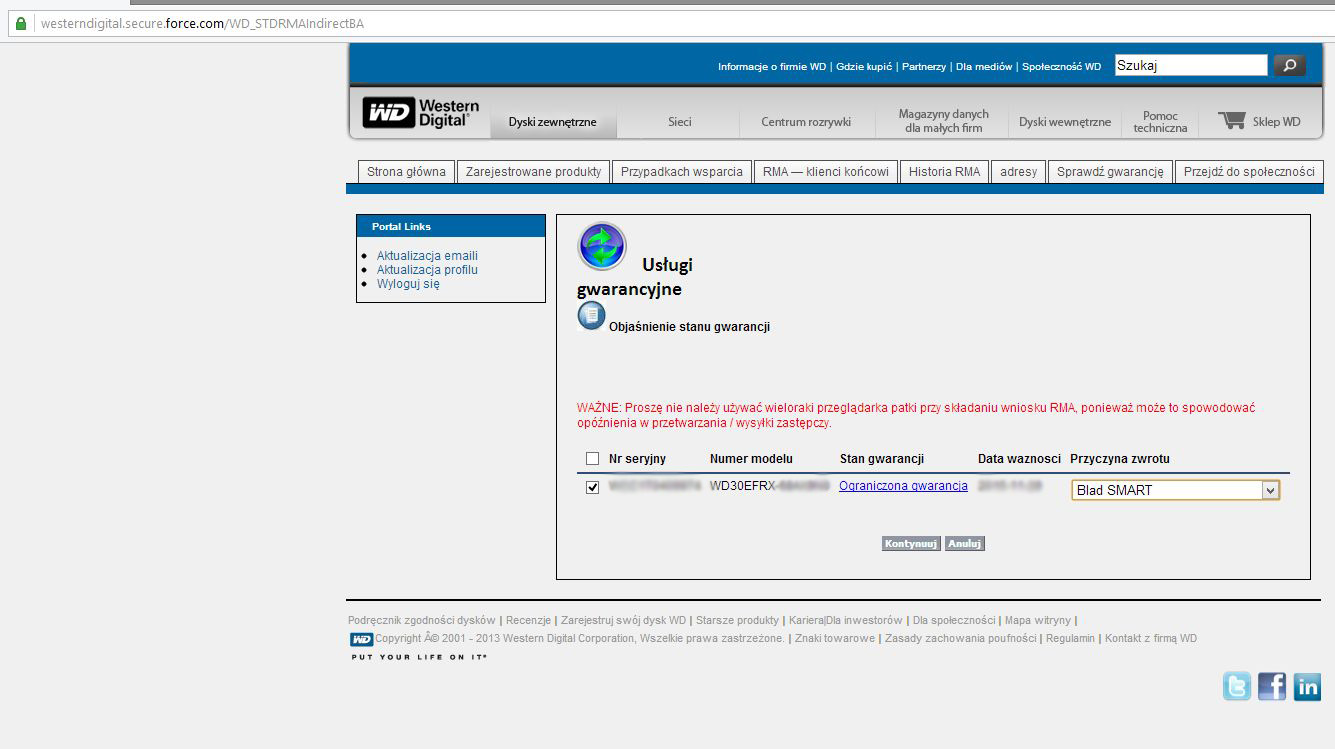
Task: Open the Facebook social icon
Action: coord(1272,686)
